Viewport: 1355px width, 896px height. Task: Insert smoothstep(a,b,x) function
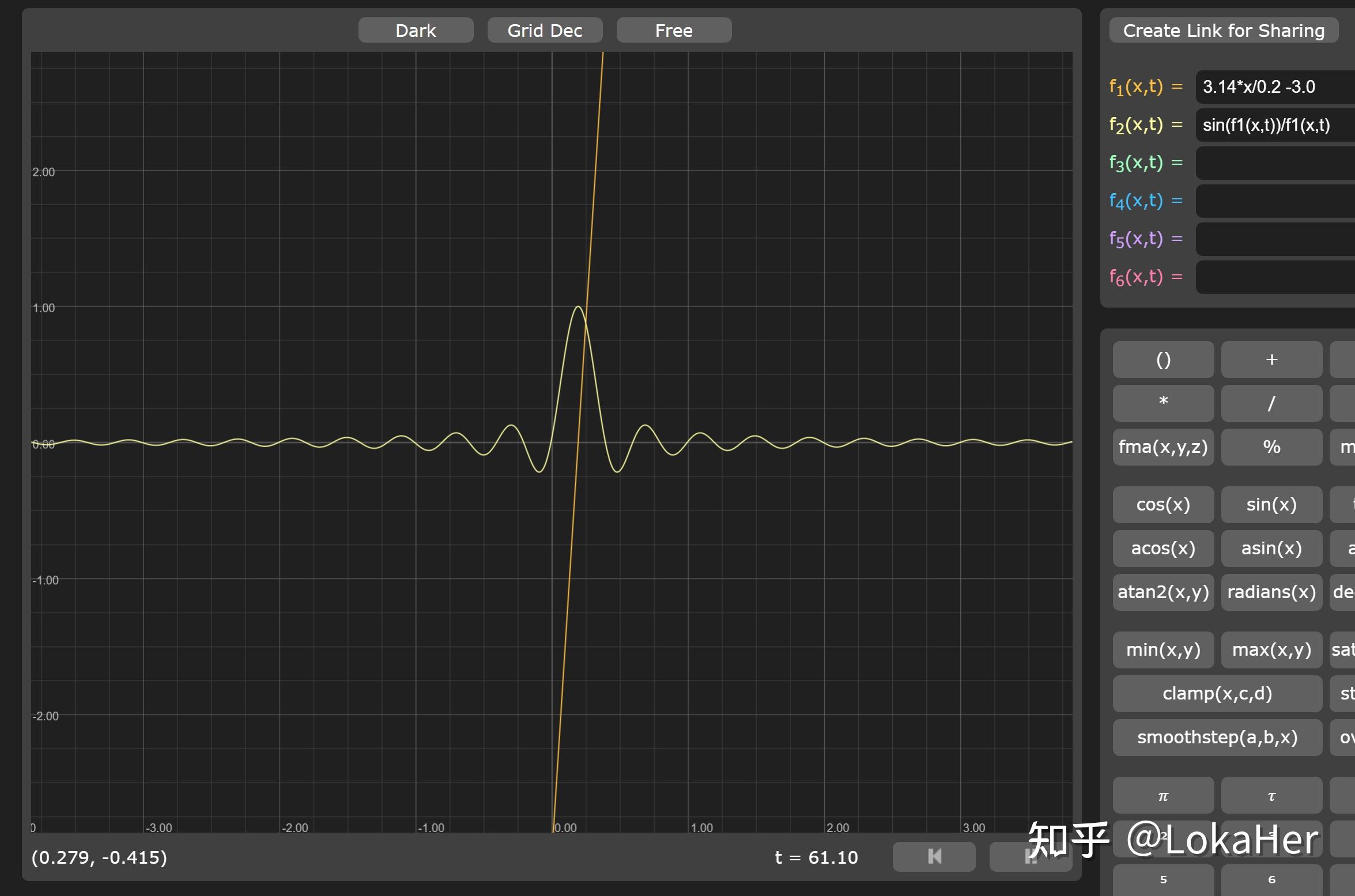pos(1217,738)
